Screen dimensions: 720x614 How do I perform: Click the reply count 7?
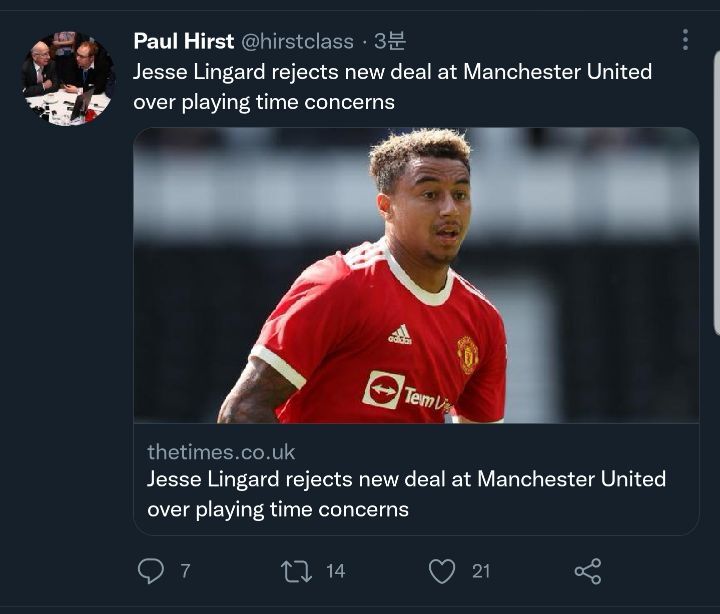(x=185, y=570)
